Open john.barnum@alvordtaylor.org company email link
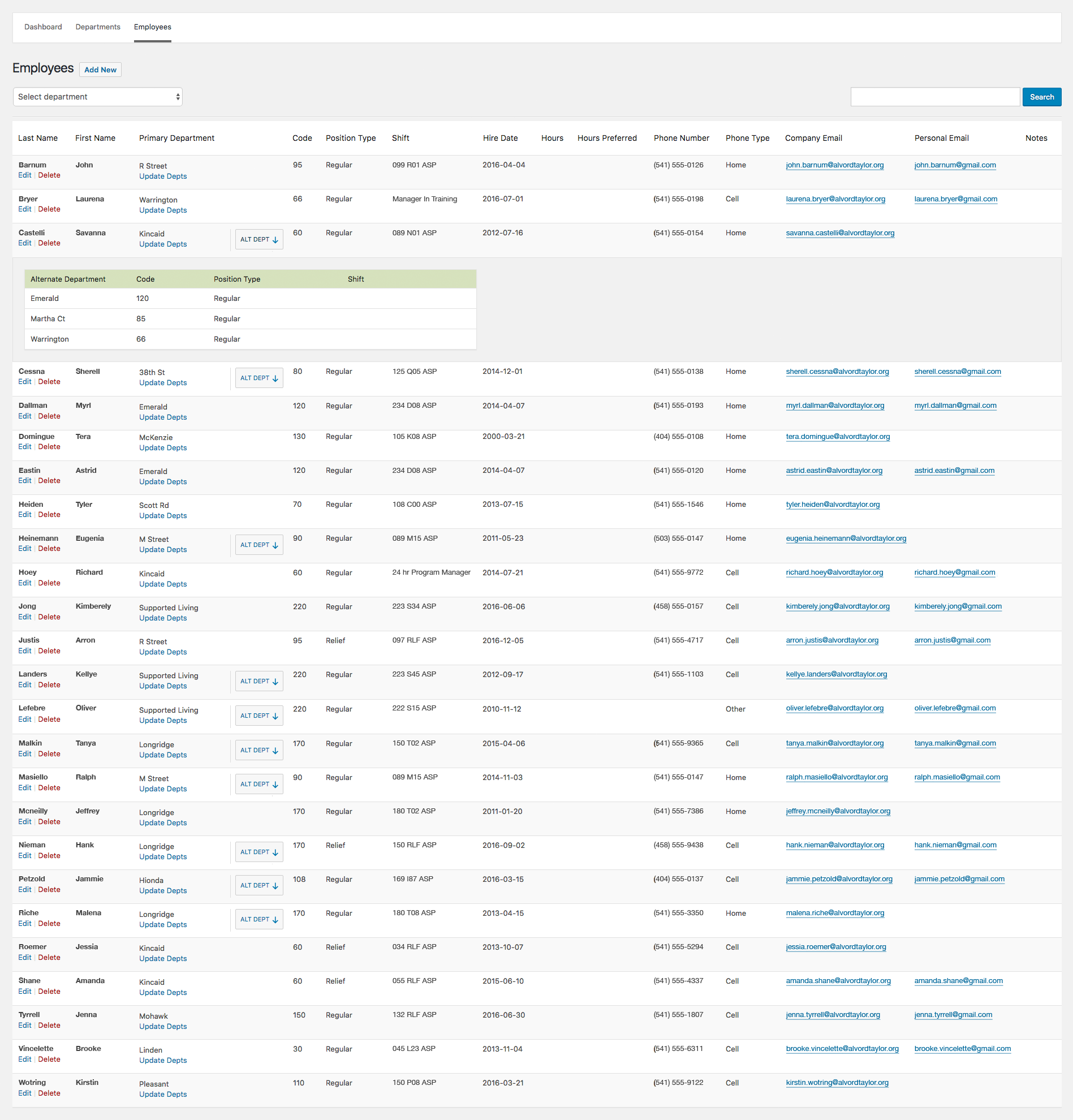1073x1120 pixels. [x=834, y=165]
